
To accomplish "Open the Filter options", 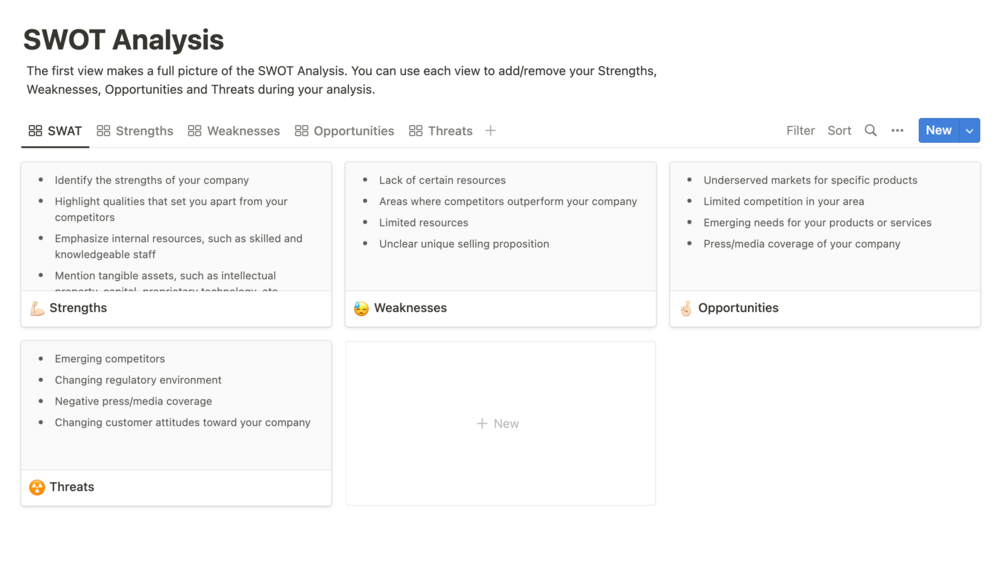I will (x=800, y=131).
